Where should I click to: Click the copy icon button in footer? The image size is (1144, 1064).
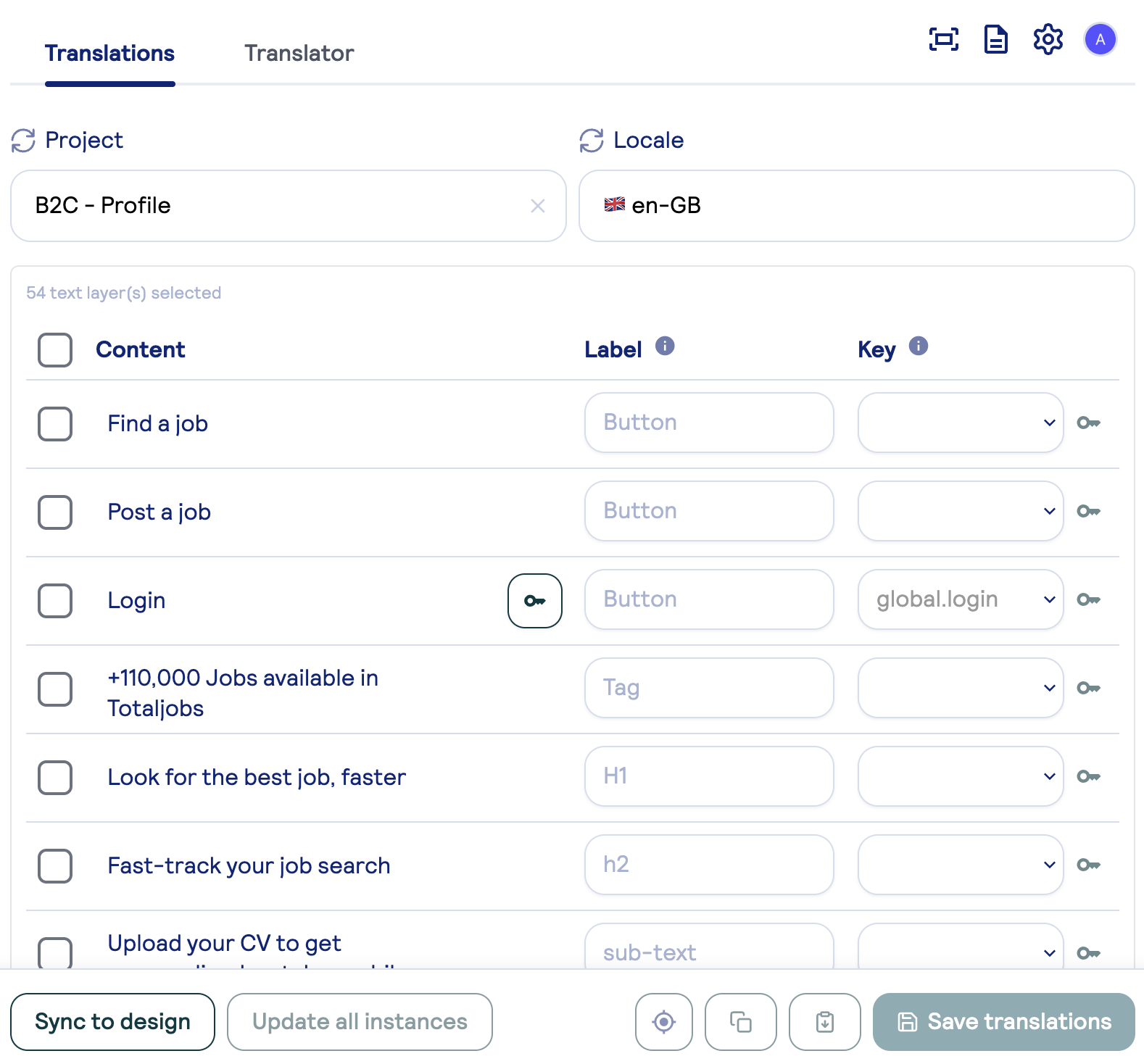pos(741,1022)
